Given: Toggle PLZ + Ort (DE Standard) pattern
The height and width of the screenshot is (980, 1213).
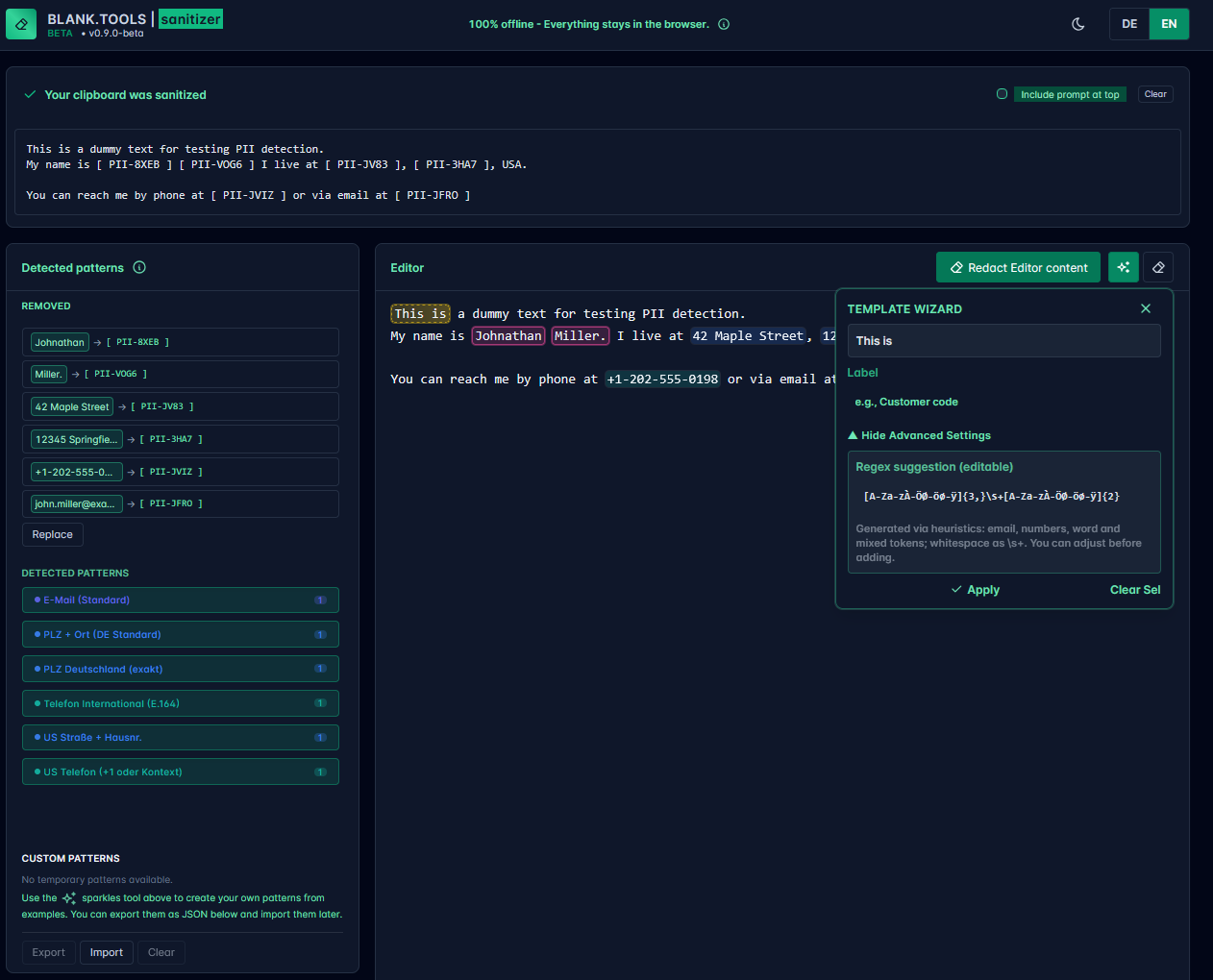Looking at the screenshot, I should tap(181, 634).
